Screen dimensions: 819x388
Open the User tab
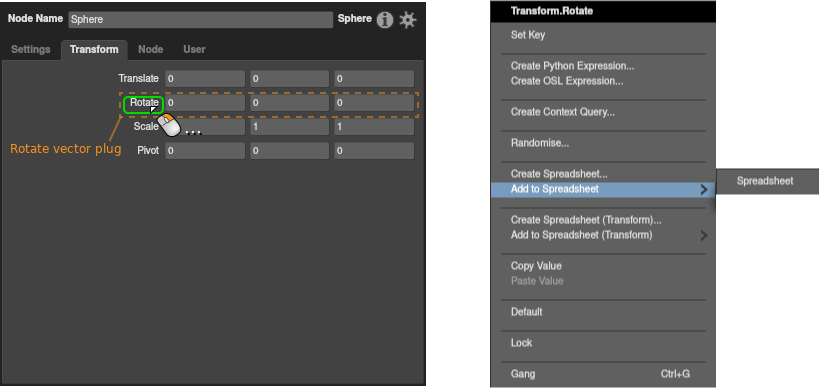(194, 50)
